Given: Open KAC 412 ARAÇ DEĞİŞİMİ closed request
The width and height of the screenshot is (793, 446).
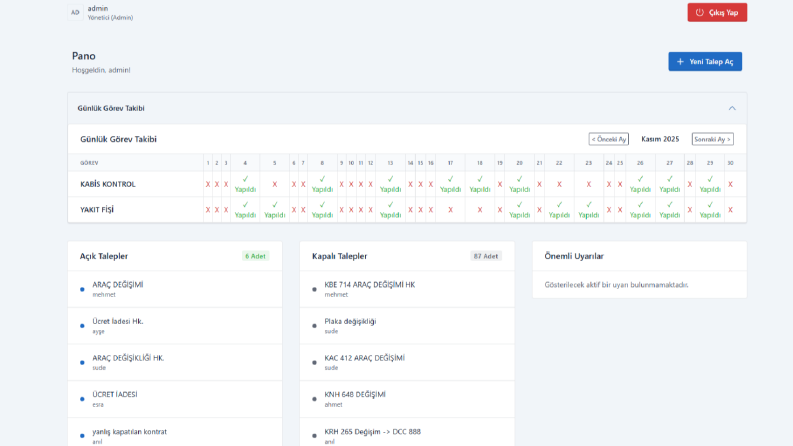Looking at the screenshot, I should click(407, 363).
